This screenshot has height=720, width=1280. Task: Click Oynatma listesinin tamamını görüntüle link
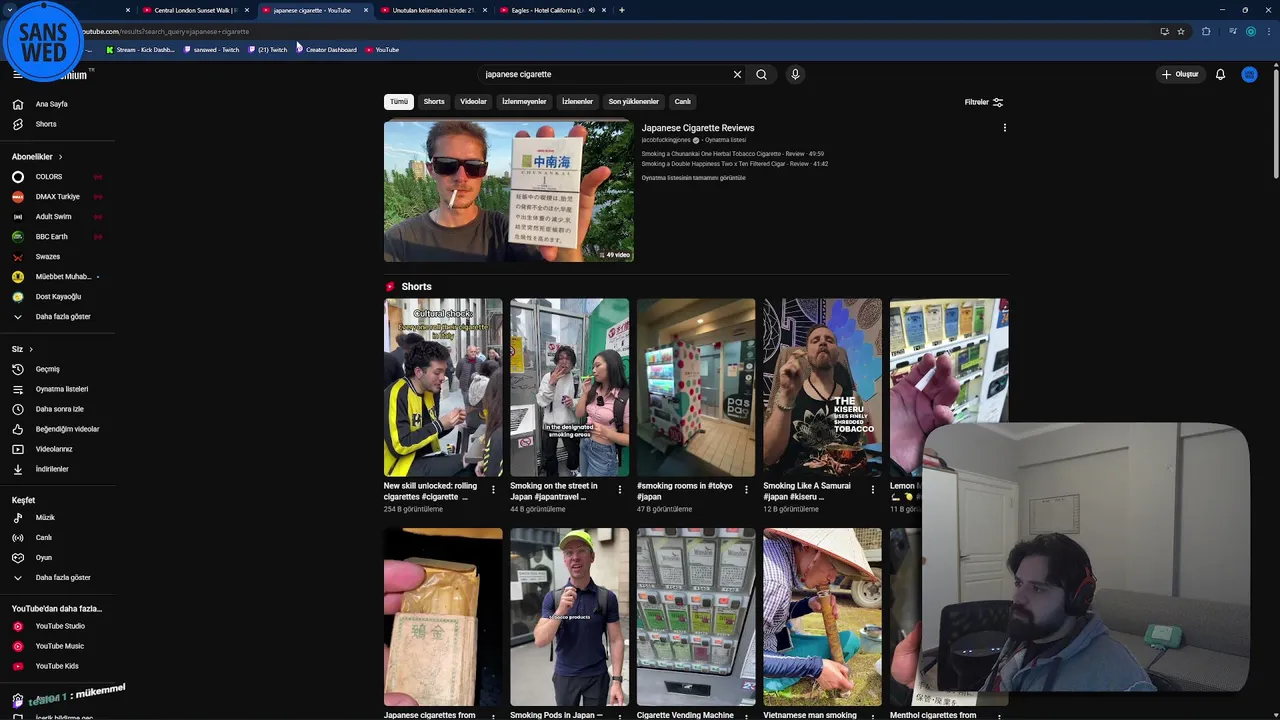[x=693, y=178]
